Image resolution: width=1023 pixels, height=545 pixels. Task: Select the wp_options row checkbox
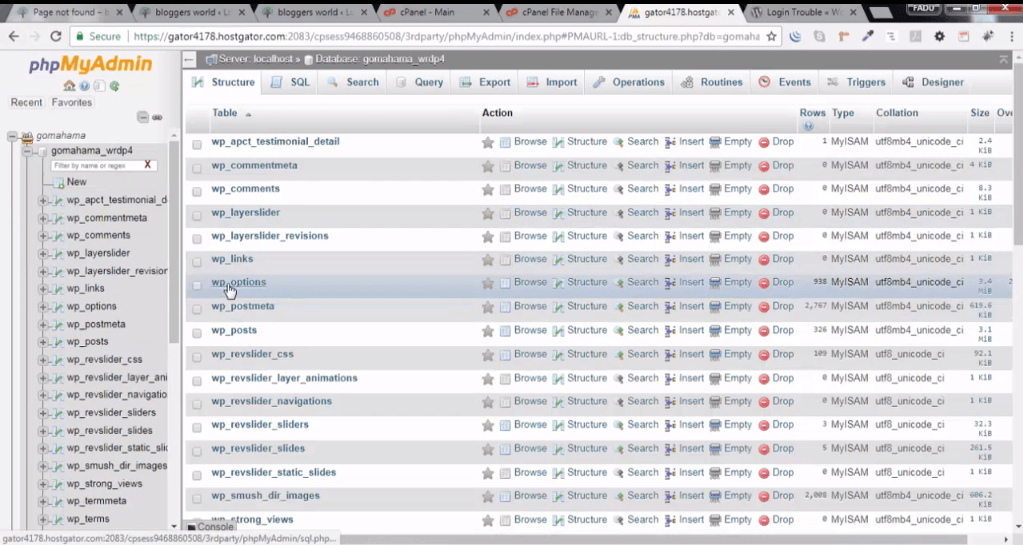[x=197, y=285]
